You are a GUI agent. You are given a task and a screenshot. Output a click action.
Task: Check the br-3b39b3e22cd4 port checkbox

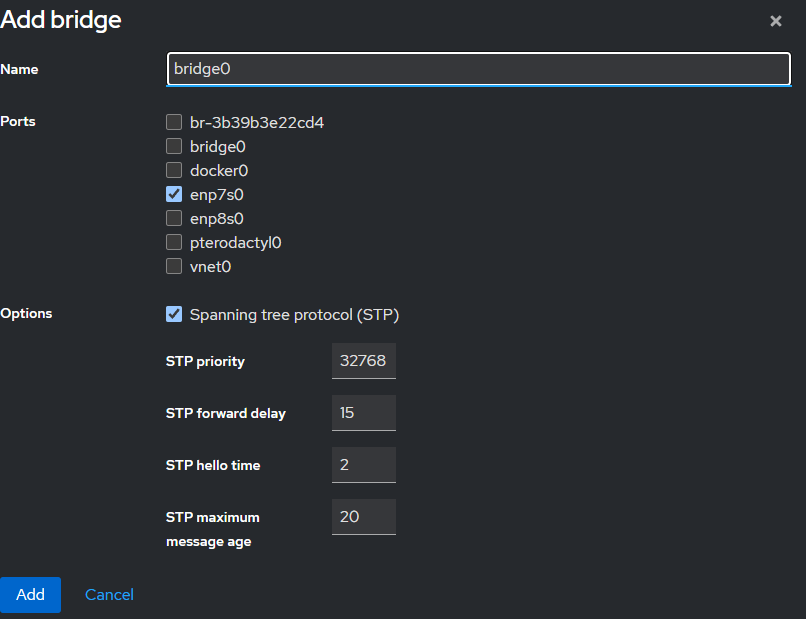click(x=174, y=123)
